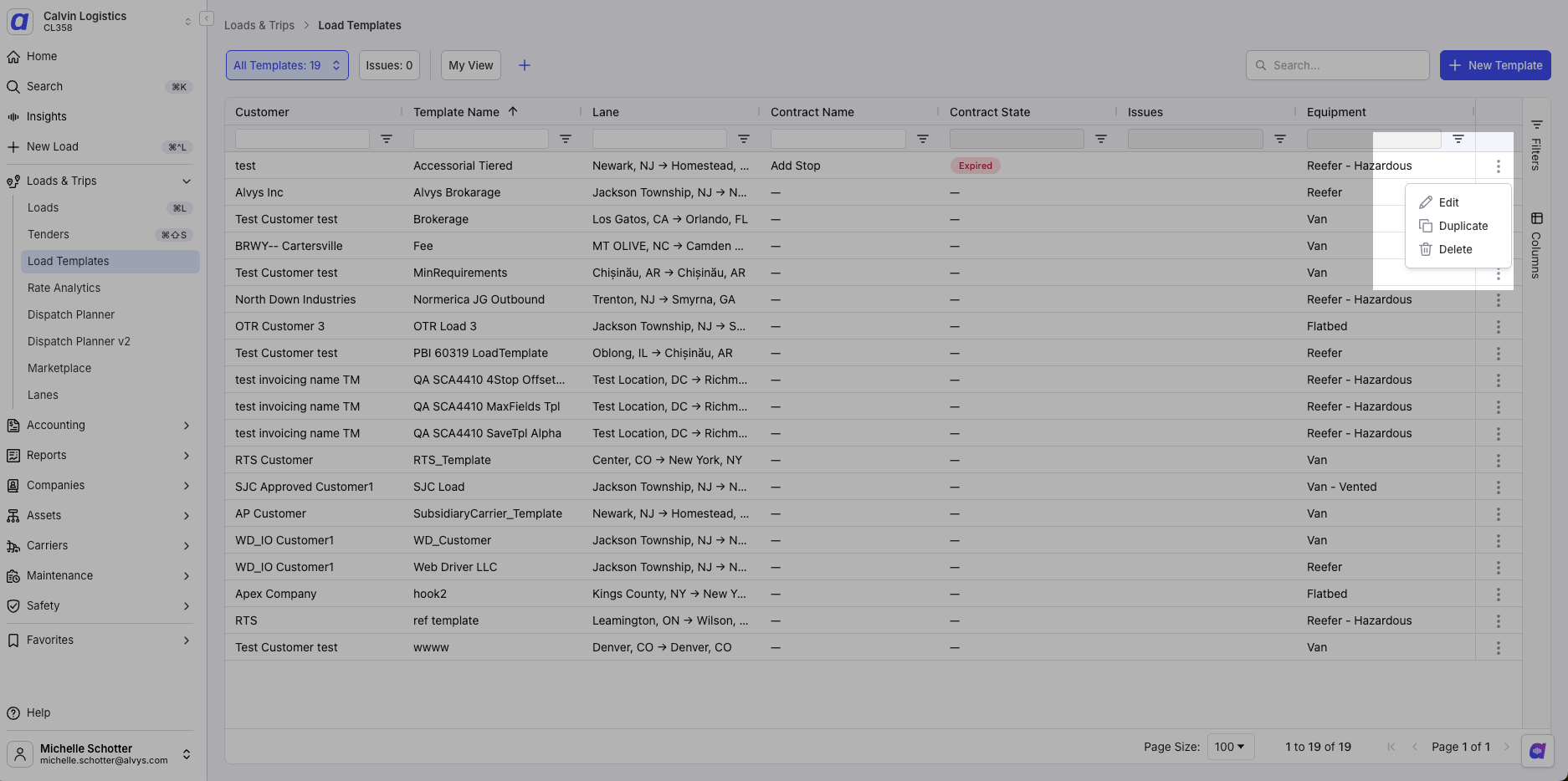Viewport: 1568px width, 781px height.
Task: Collapse the Loads & Trips section
Action: [187, 181]
